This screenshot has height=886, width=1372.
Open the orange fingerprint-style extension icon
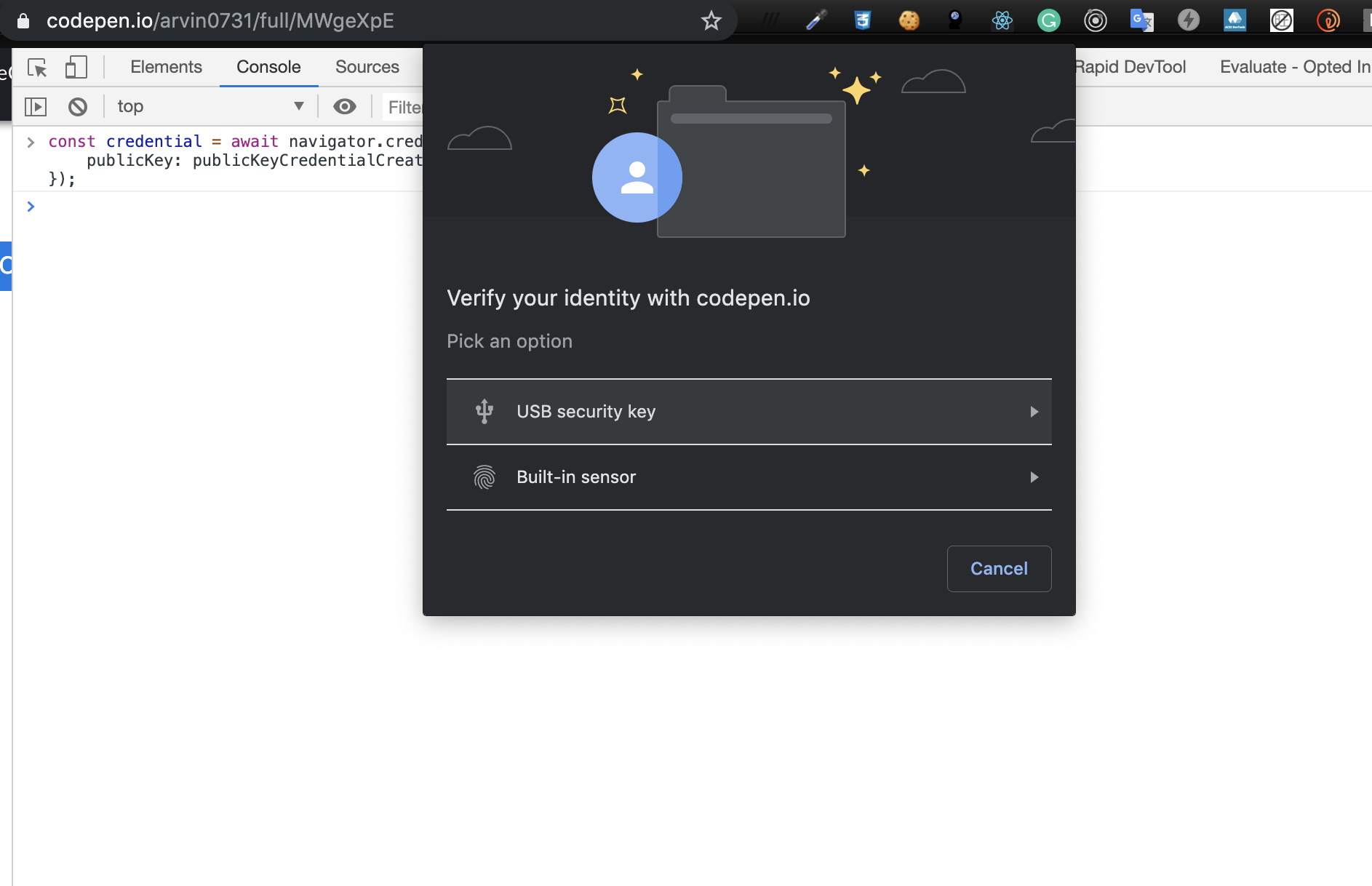click(1328, 20)
